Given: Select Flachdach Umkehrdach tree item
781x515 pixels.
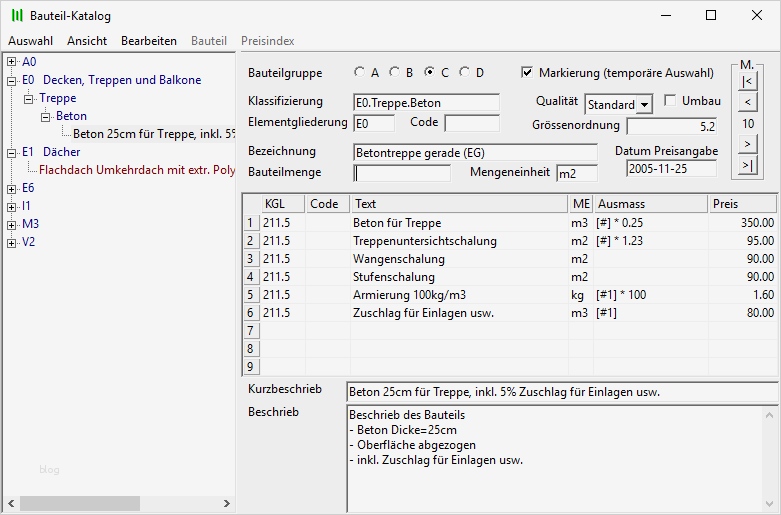Looking at the screenshot, I should [136, 170].
